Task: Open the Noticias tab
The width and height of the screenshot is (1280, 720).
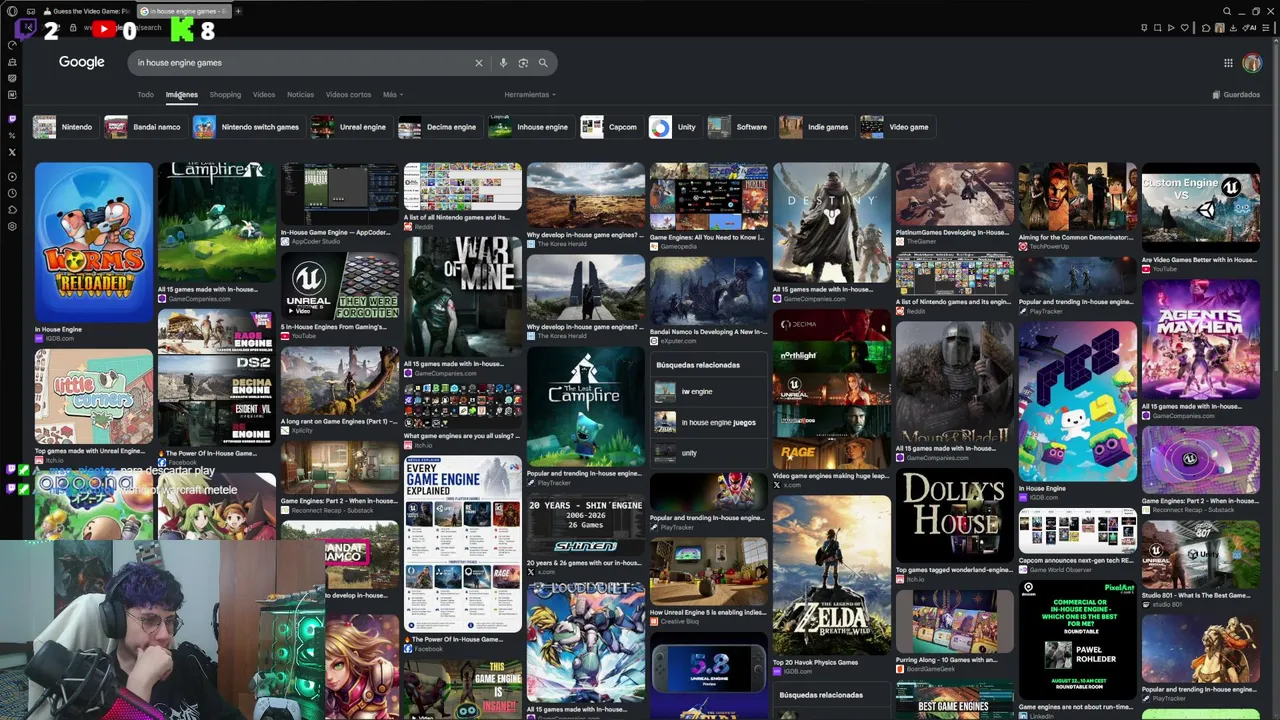Action: (300, 95)
